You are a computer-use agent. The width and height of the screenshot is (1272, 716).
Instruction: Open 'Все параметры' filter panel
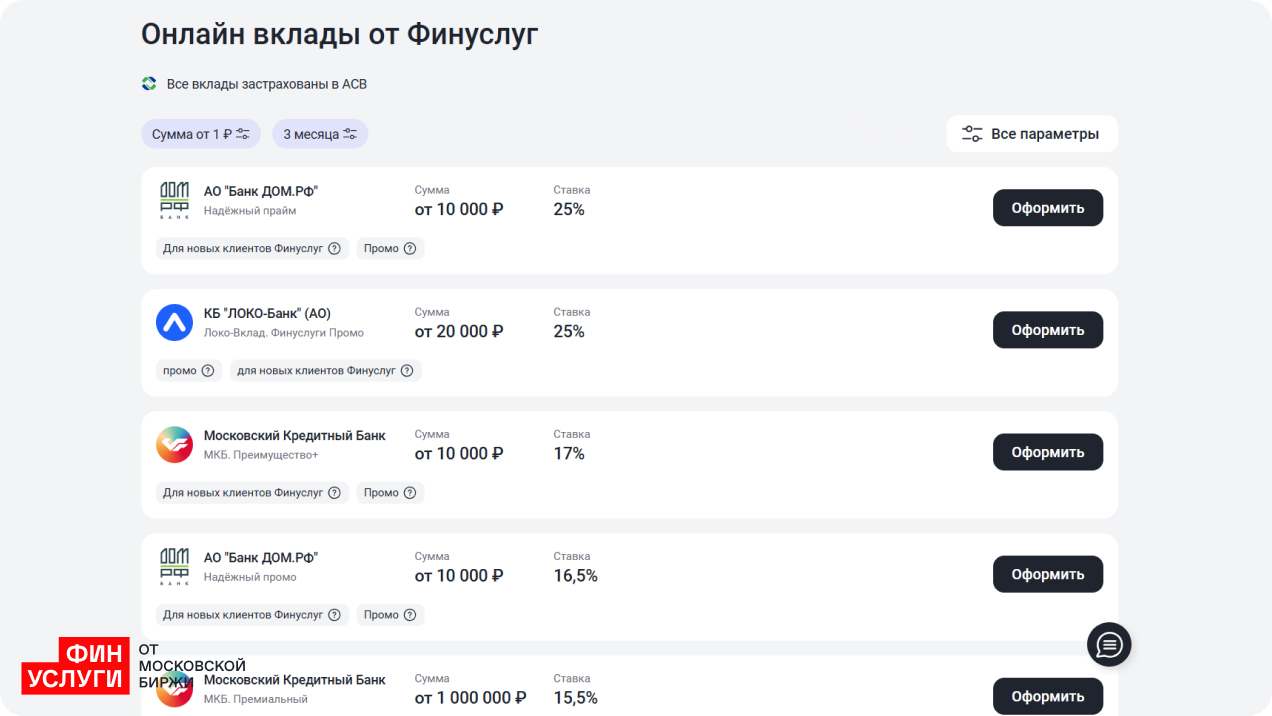point(1032,134)
